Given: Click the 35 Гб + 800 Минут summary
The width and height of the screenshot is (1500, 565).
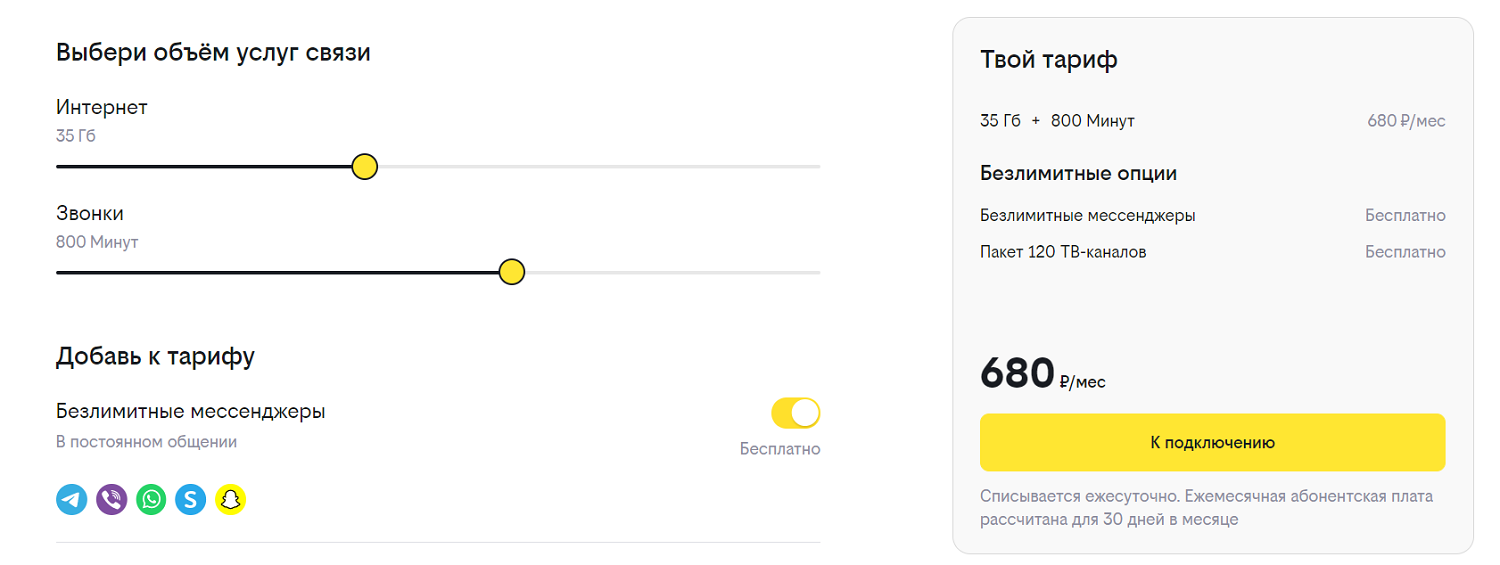Looking at the screenshot, I should click(1057, 121).
